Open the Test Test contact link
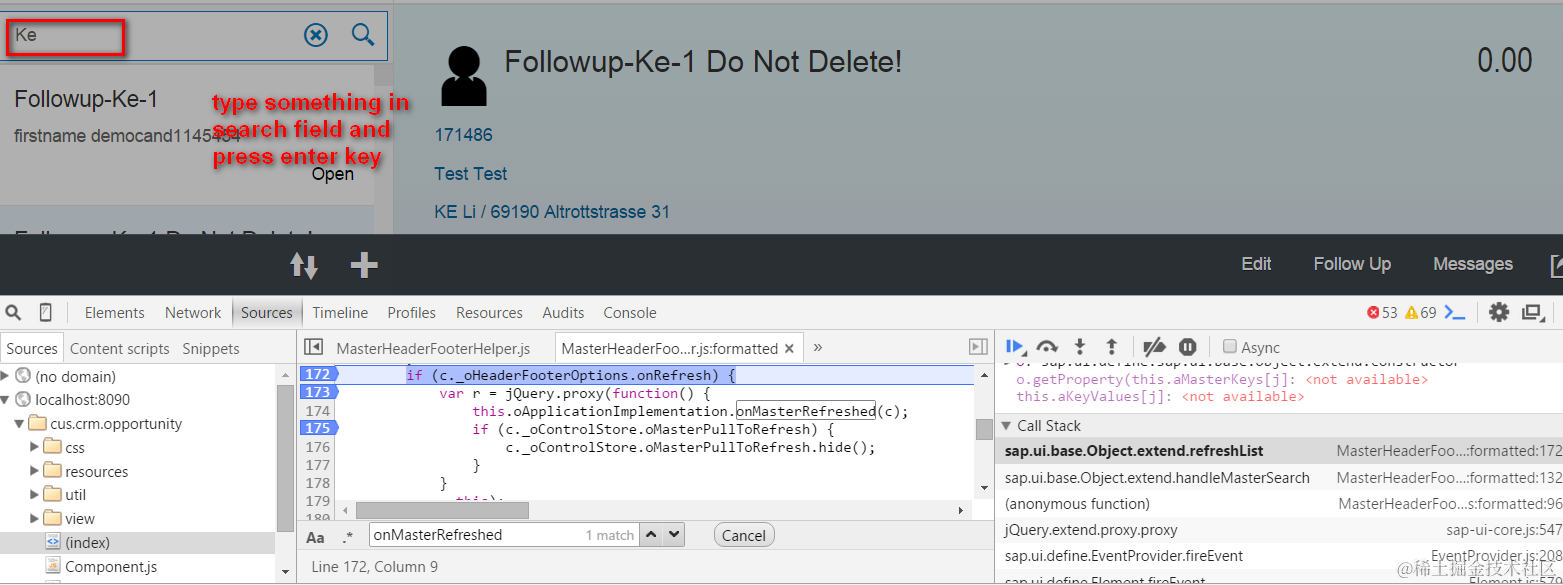The height and width of the screenshot is (585, 1563). [x=471, y=174]
